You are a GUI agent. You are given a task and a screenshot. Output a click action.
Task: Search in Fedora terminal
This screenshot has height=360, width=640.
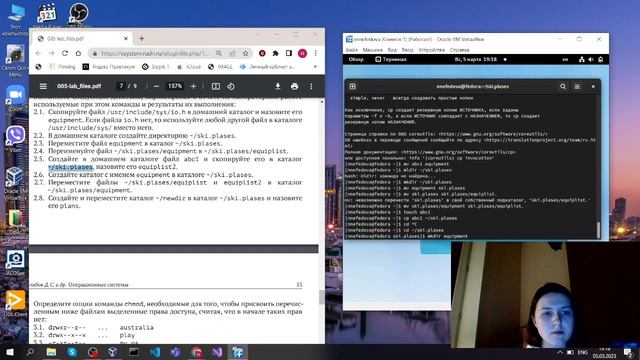click(563, 87)
